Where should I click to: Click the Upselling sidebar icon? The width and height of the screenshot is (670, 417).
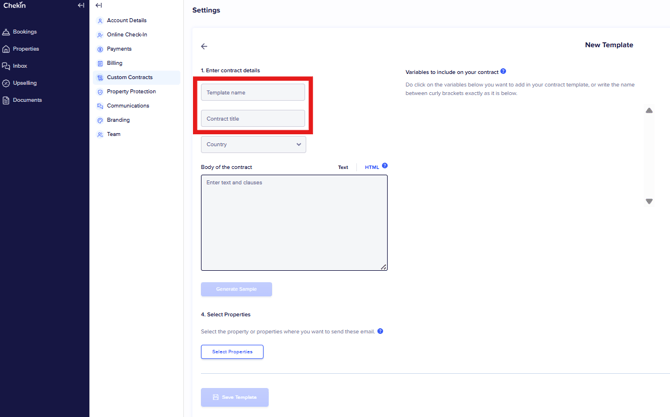[x=6, y=83]
